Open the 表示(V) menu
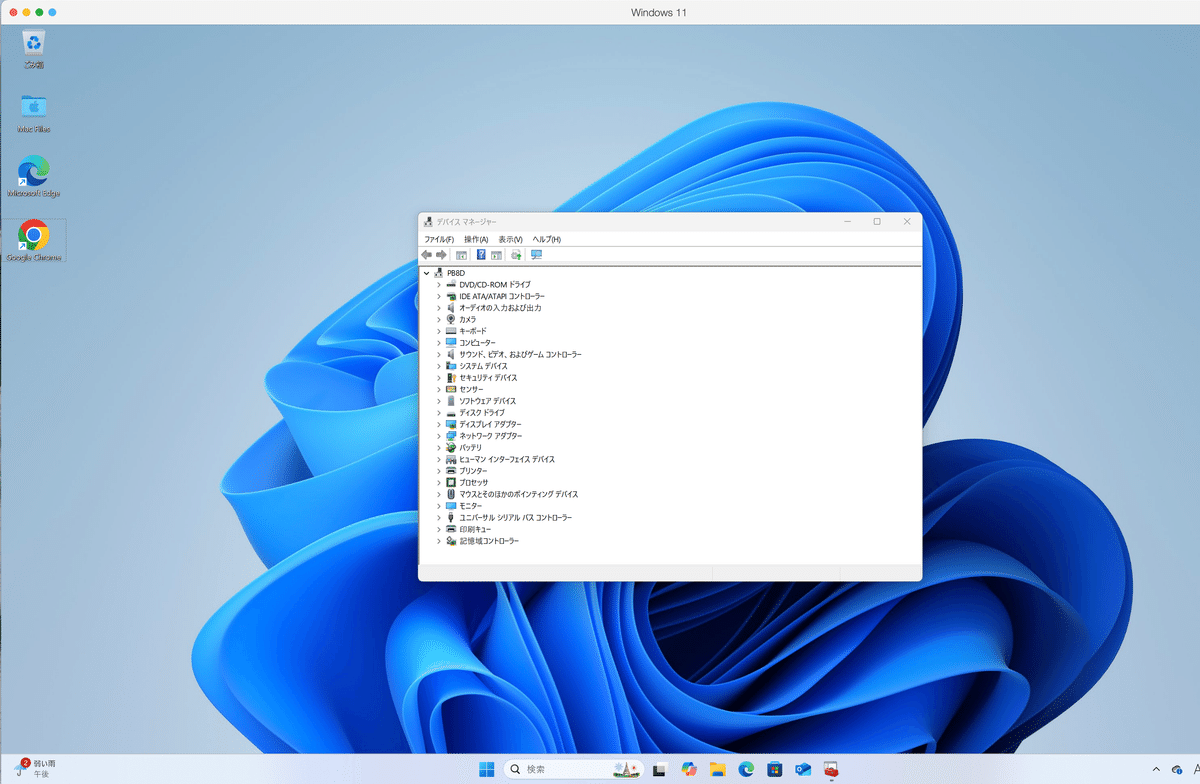1200x784 pixels. point(510,240)
